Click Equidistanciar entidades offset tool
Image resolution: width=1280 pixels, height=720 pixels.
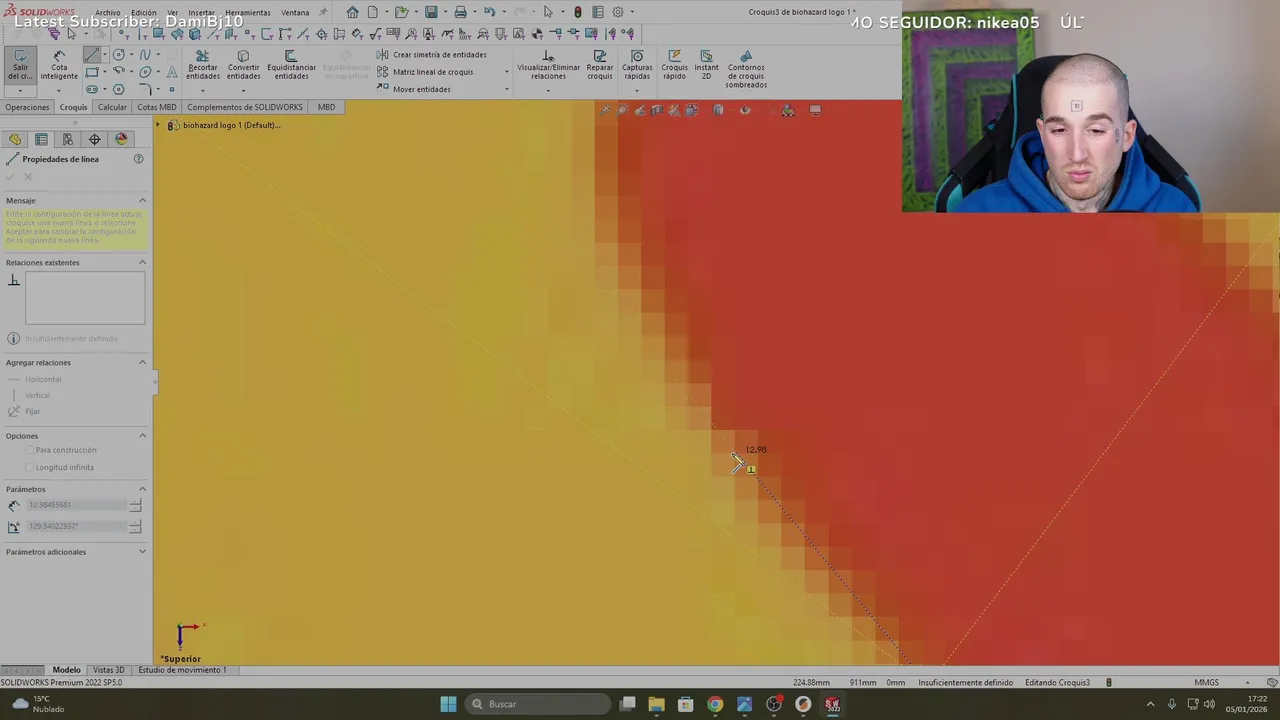(291, 66)
